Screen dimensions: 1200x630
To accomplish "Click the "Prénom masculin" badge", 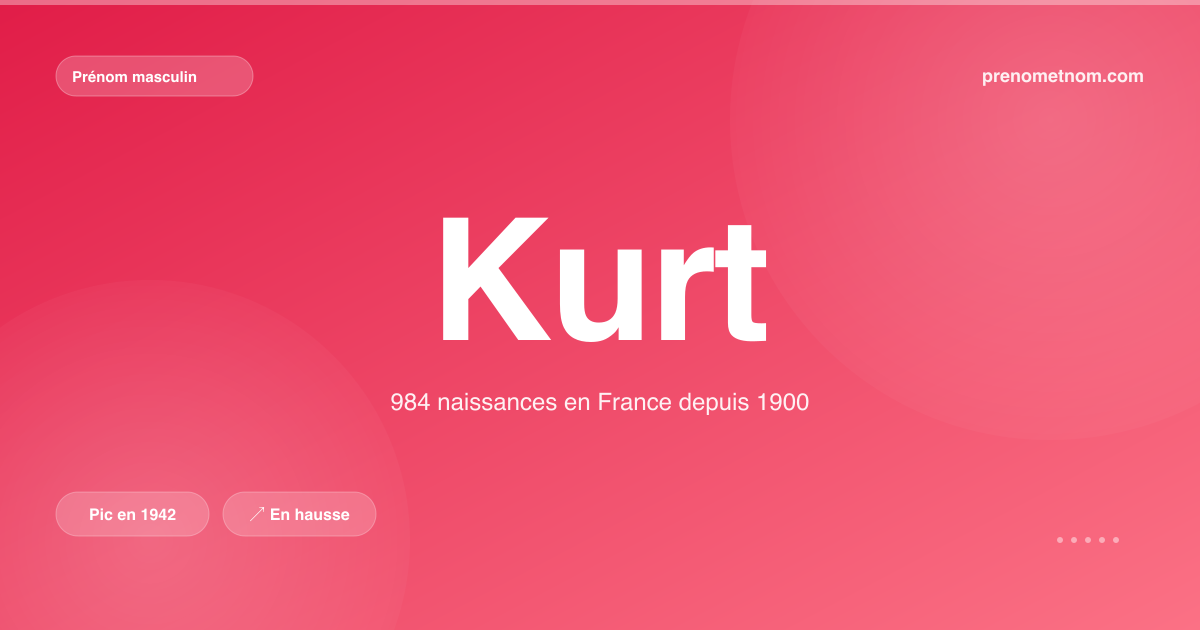I will [x=154, y=76].
